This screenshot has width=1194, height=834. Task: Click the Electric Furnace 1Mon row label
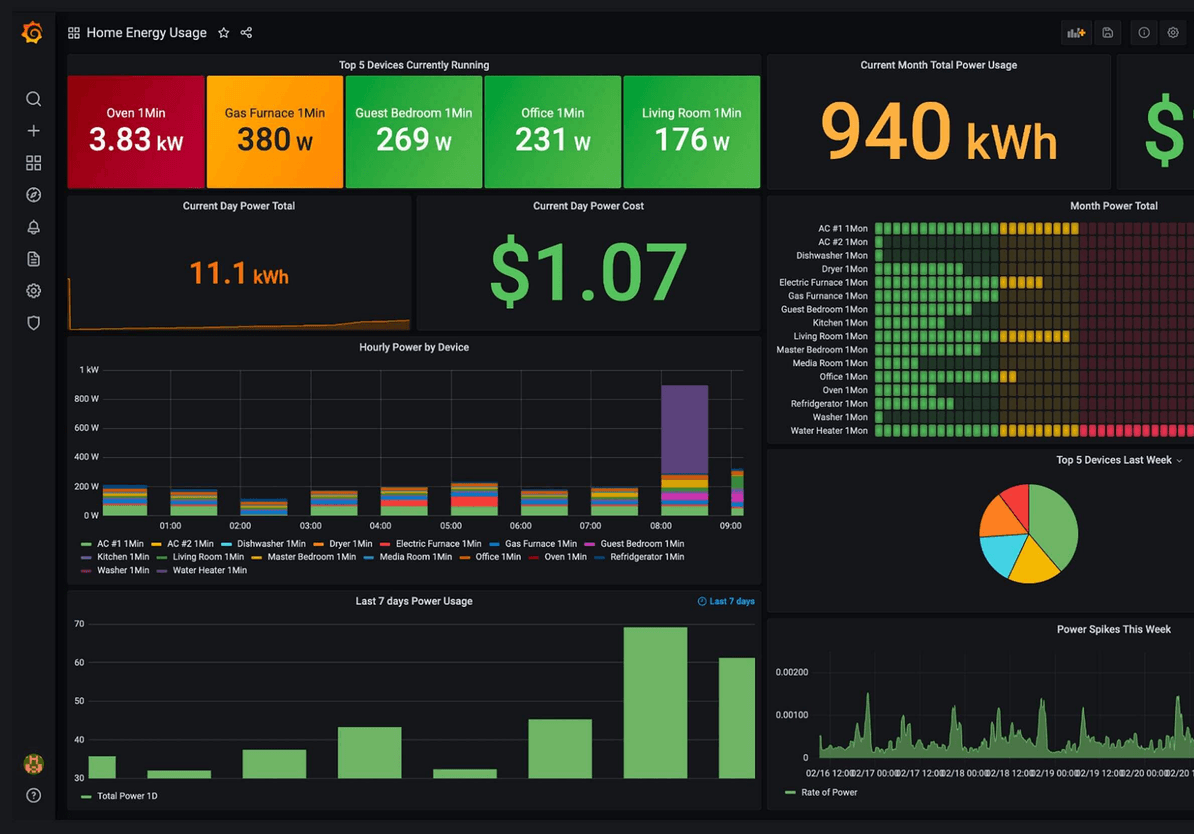point(823,283)
